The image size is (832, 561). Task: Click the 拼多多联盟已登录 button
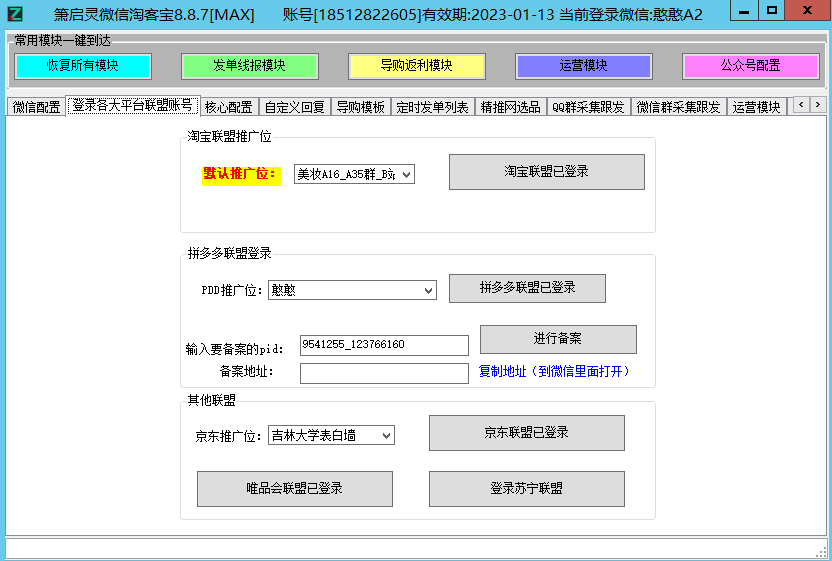527,288
